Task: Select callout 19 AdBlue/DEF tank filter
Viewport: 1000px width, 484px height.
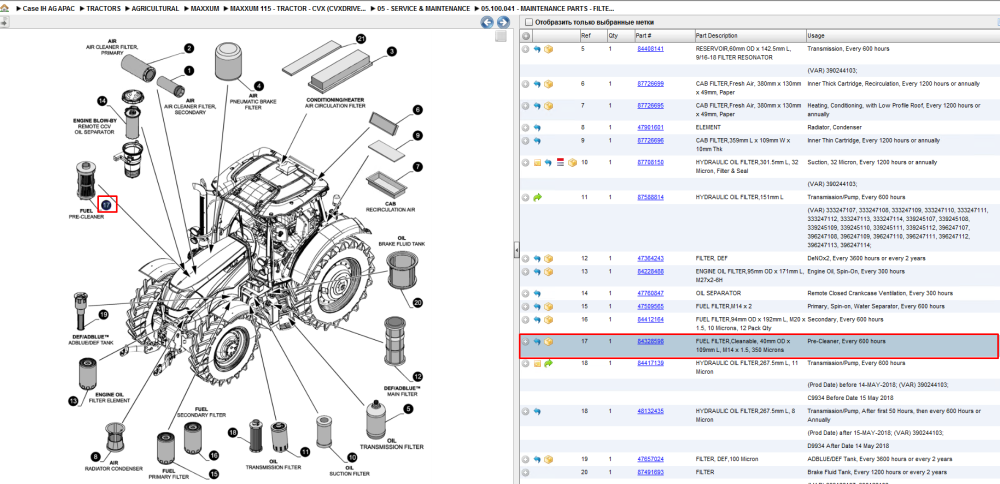Action: 103,314
